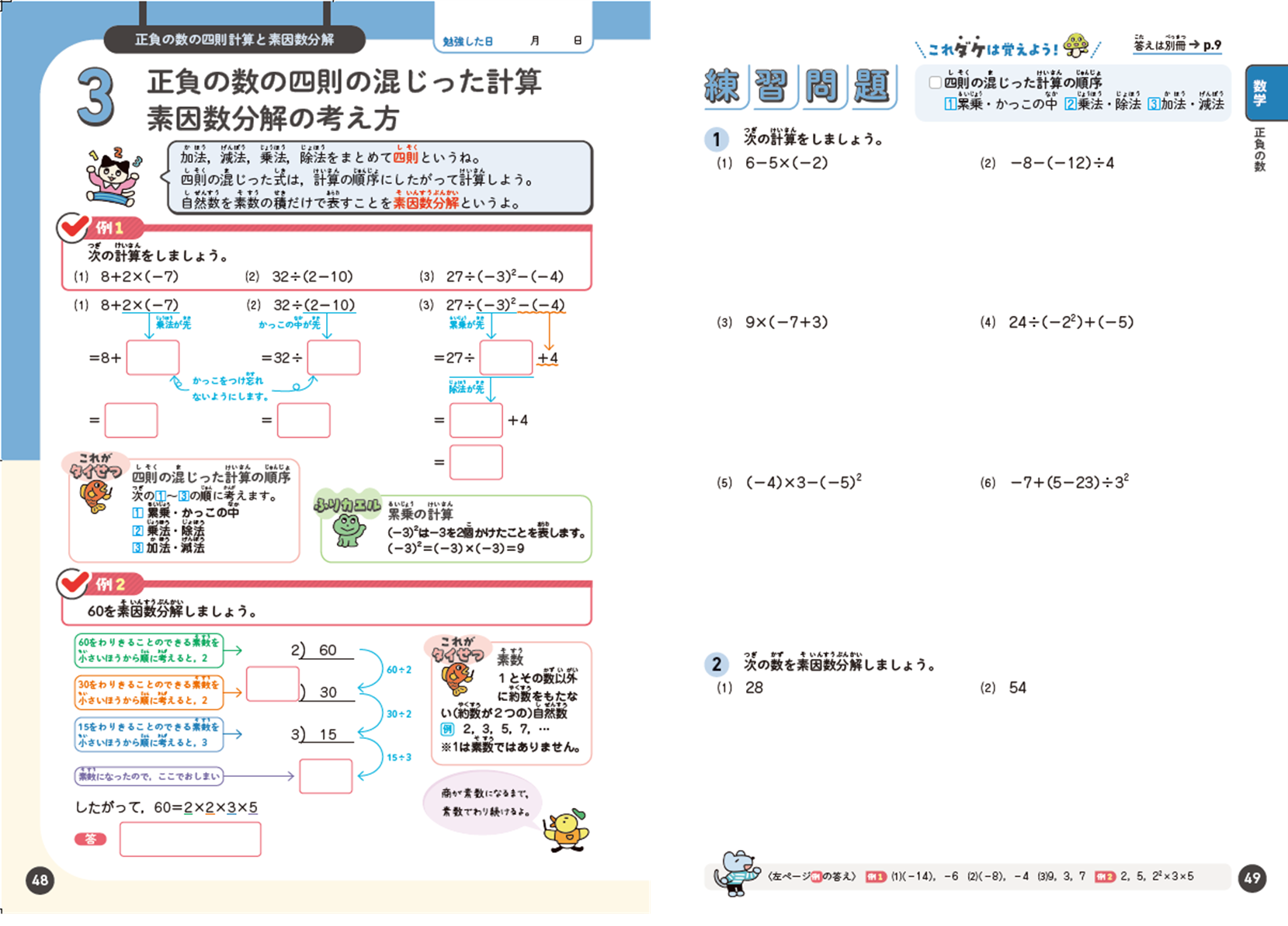The width and height of the screenshot is (1288, 926).
Task: Click the second-line answer box of example (2)
Action: pos(304,420)
